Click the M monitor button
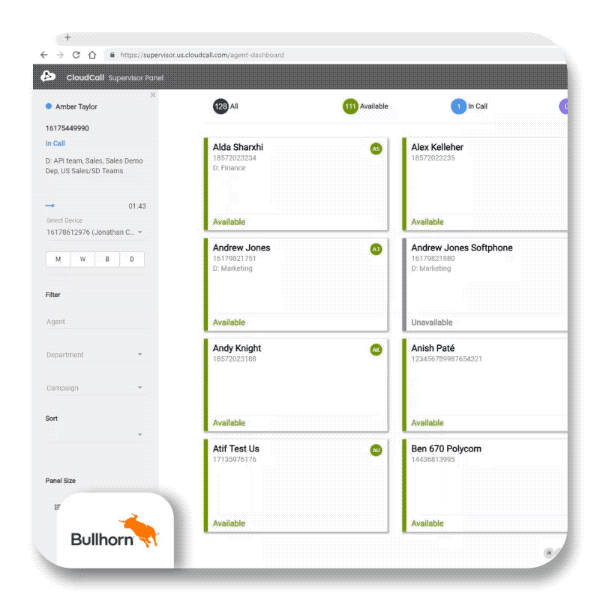The width and height of the screenshot is (600, 600). (x=58, y=259)
